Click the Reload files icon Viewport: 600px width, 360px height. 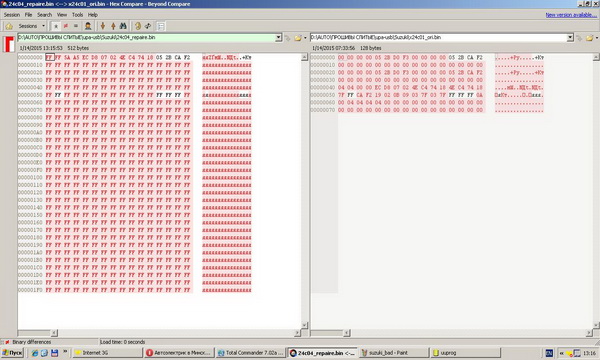coord(138,26)
